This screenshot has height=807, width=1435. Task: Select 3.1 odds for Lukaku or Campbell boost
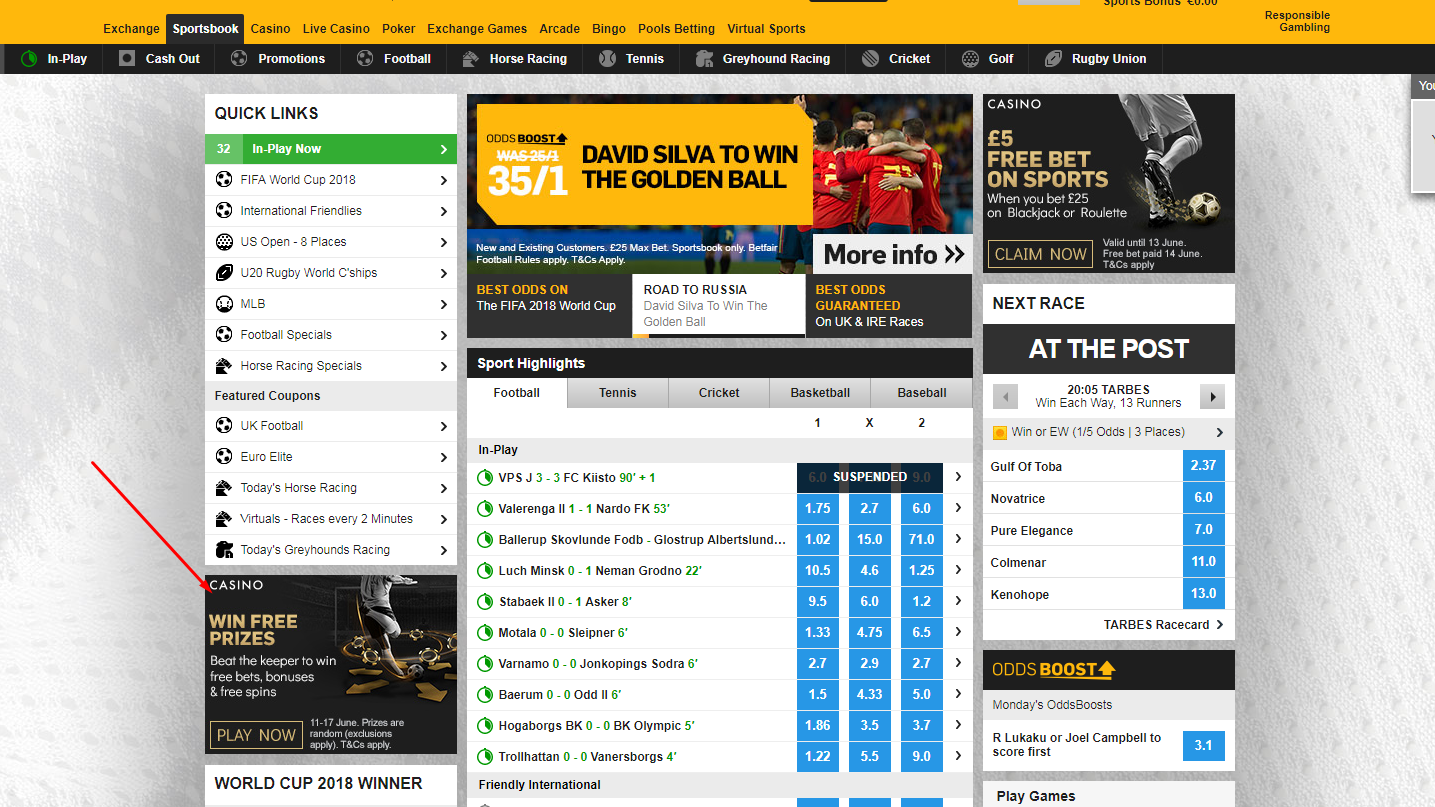point(1204,745)
